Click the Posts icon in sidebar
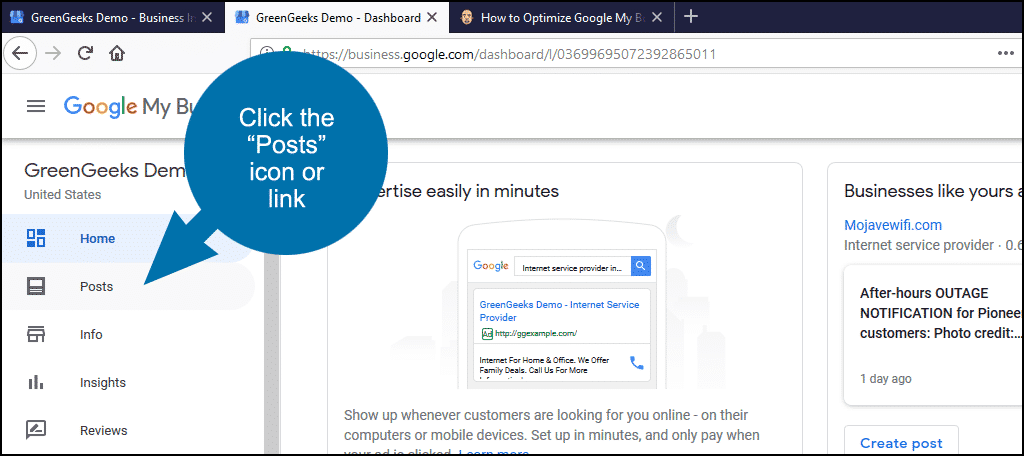This screenshot has height=456, width=1024. click(x=35, y=286)
